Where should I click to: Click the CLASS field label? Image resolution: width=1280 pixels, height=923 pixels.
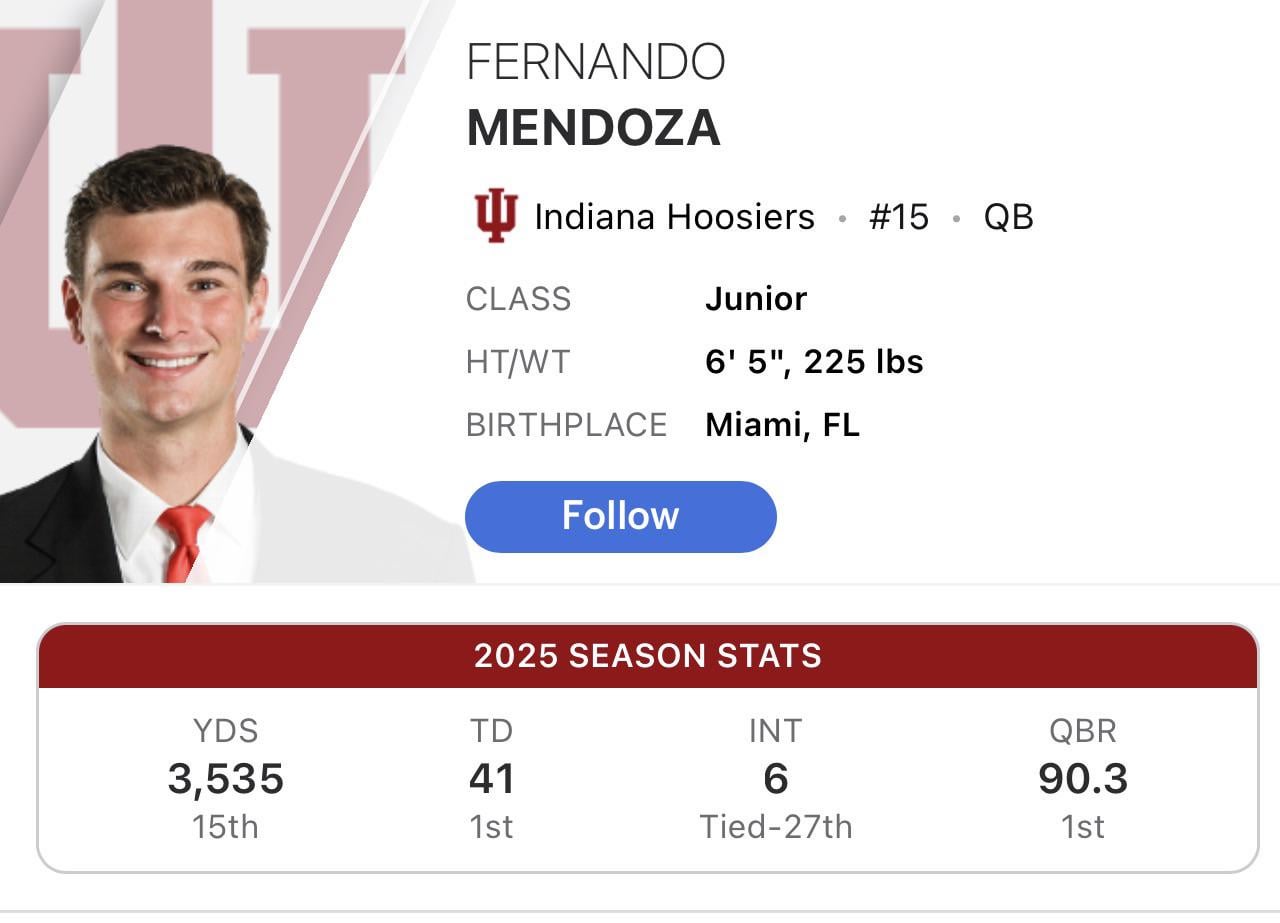[x=518, y=298]
